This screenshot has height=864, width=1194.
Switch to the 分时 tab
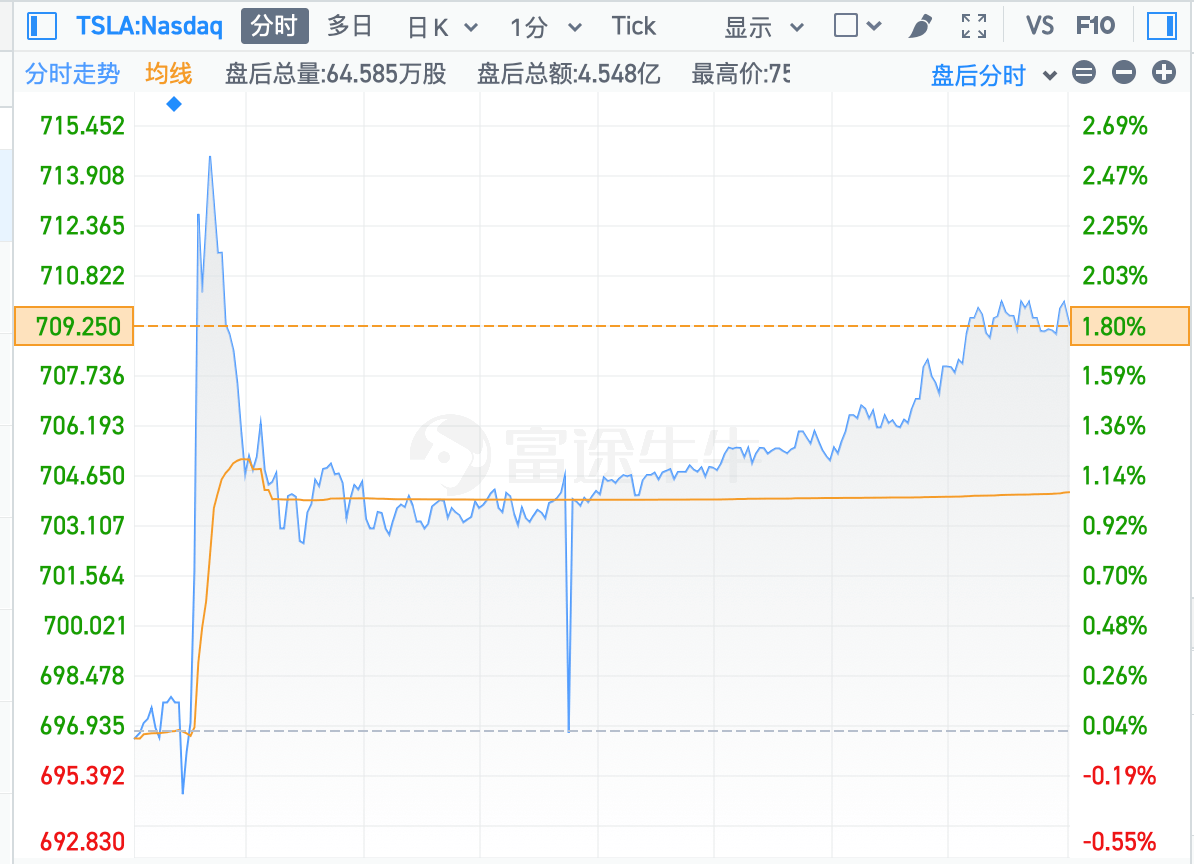pos(274,27)
